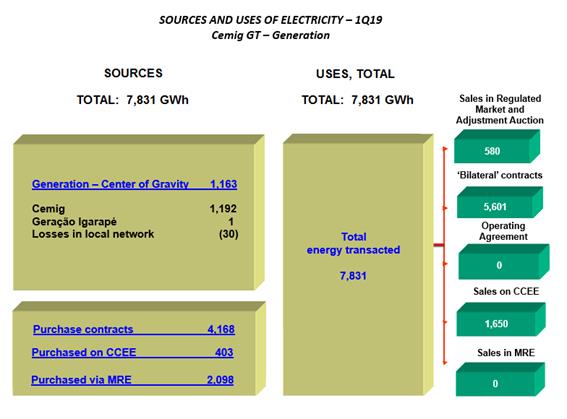Click the Losses in local network row
This screenshot has height=419, width=567.
[135, 234]
